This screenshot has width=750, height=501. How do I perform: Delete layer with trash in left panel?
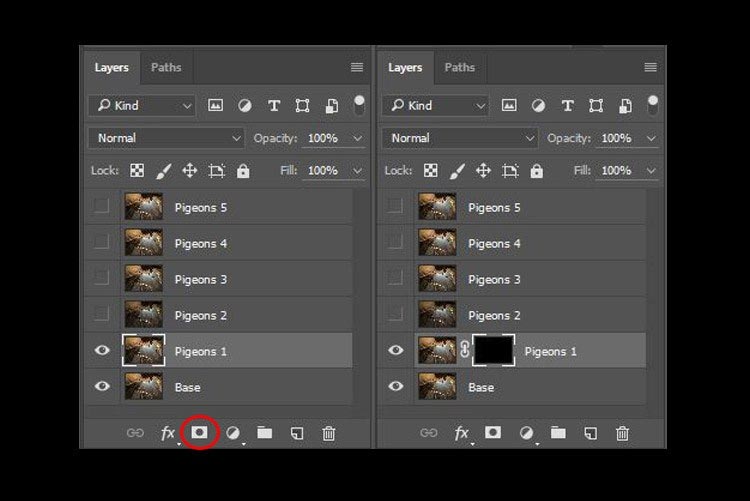pyautogui.click(x=329, y=434)
